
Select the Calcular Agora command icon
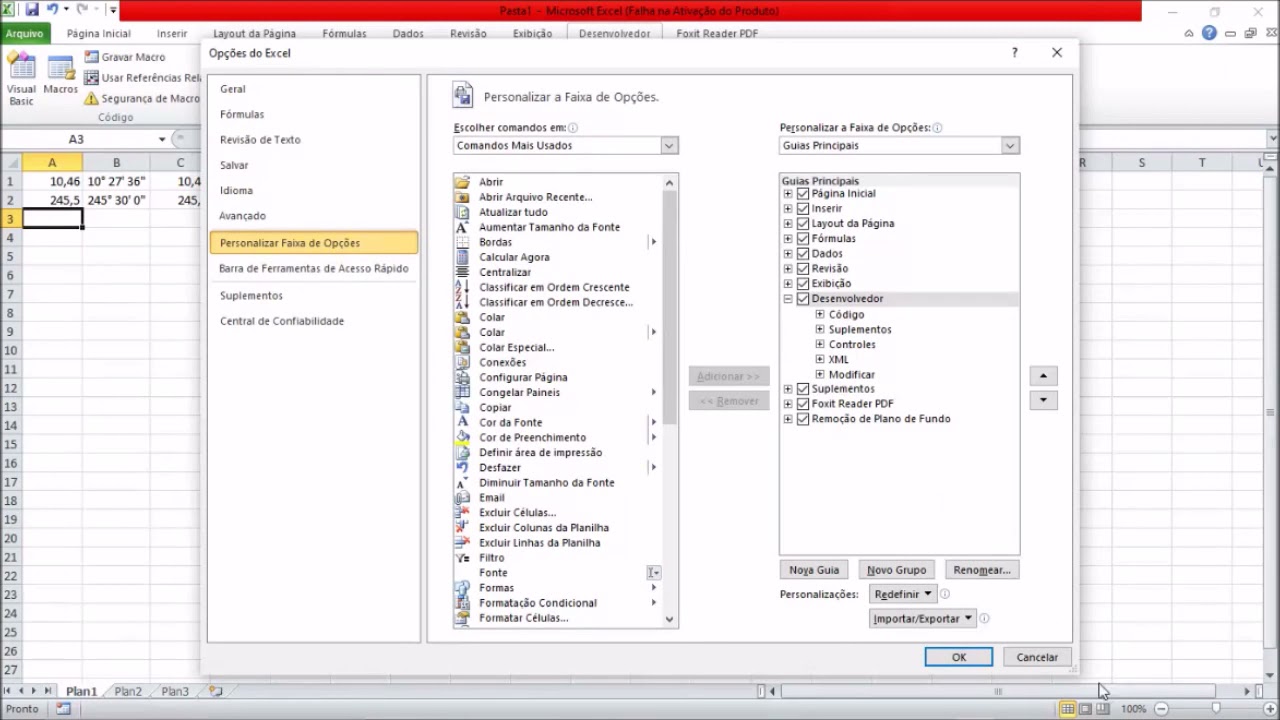[462, 257]
